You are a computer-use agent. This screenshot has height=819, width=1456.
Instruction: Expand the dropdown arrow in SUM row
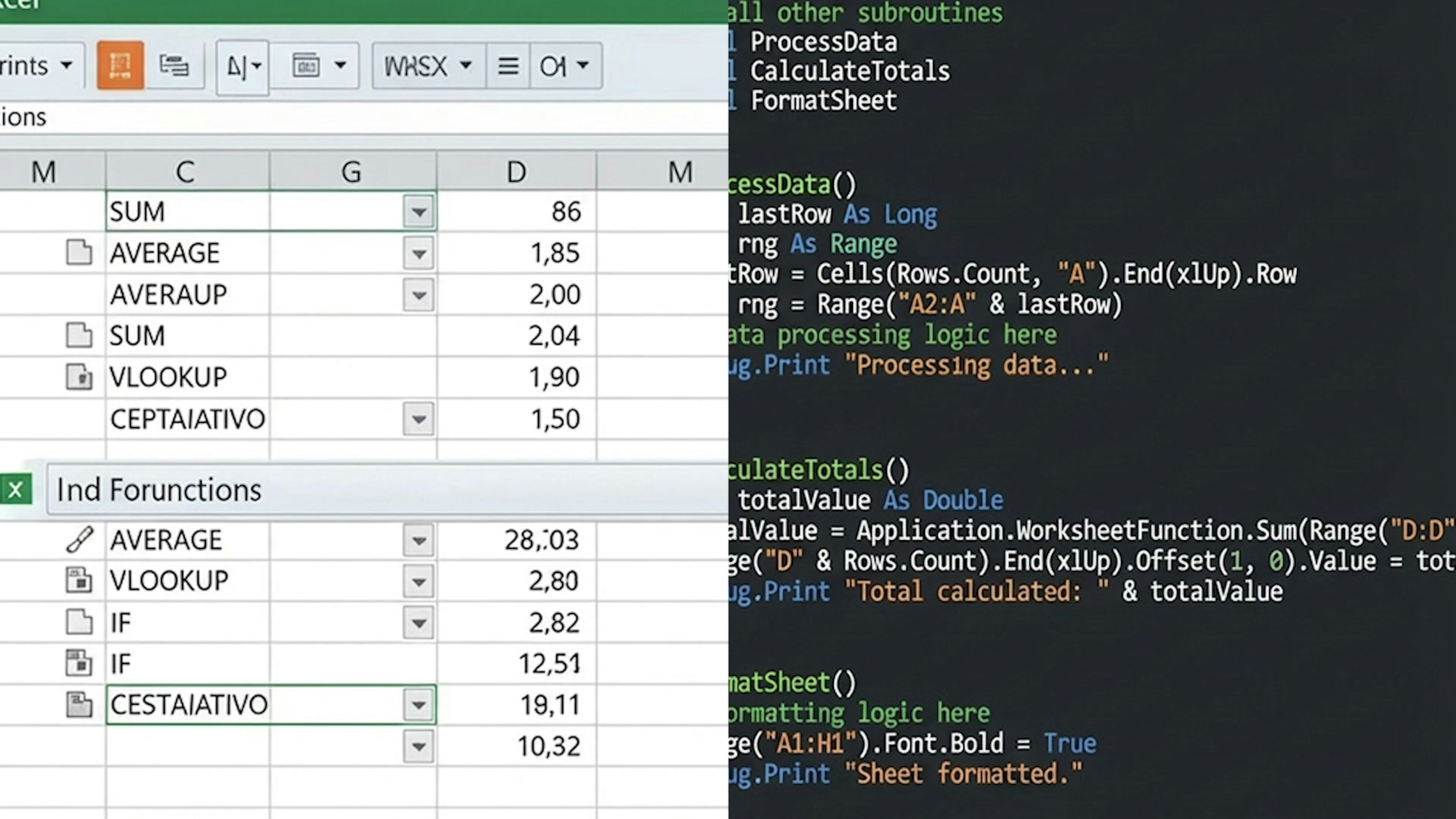point(418,212)
